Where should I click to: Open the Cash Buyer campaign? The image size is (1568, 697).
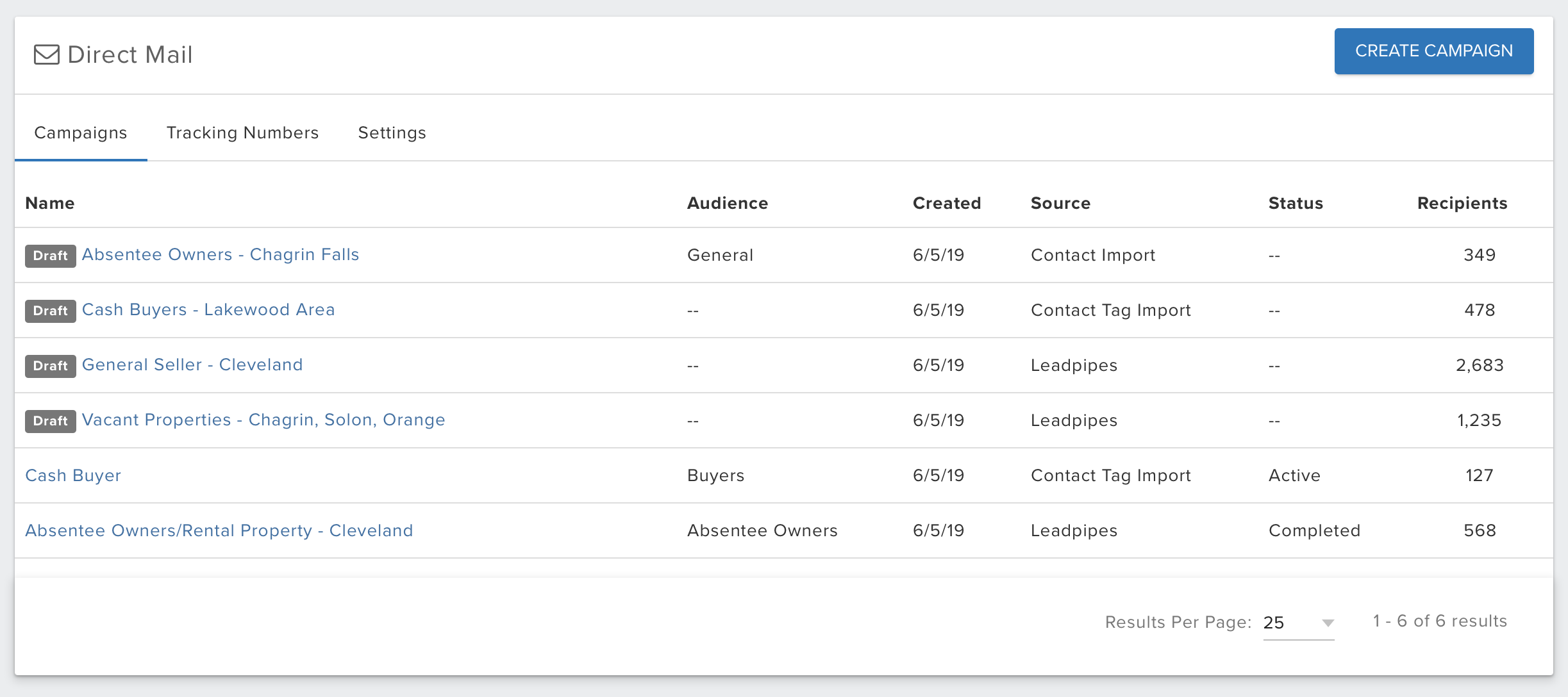73,475
